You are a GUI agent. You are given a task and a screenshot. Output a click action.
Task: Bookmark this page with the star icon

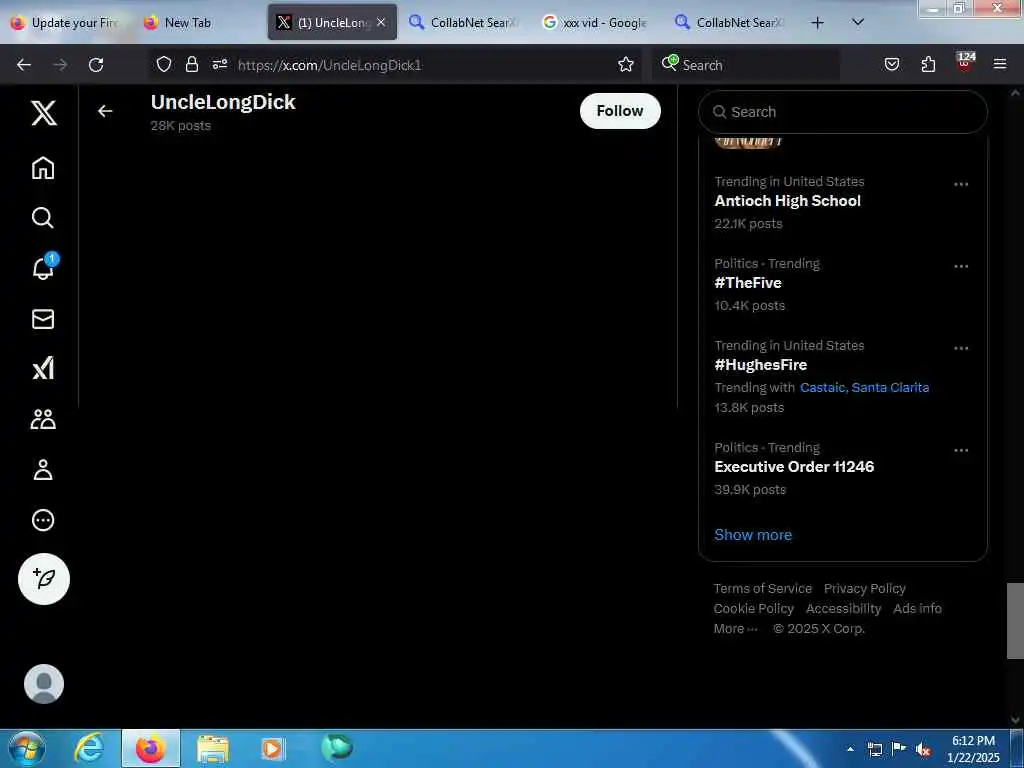tap(626, 64)
